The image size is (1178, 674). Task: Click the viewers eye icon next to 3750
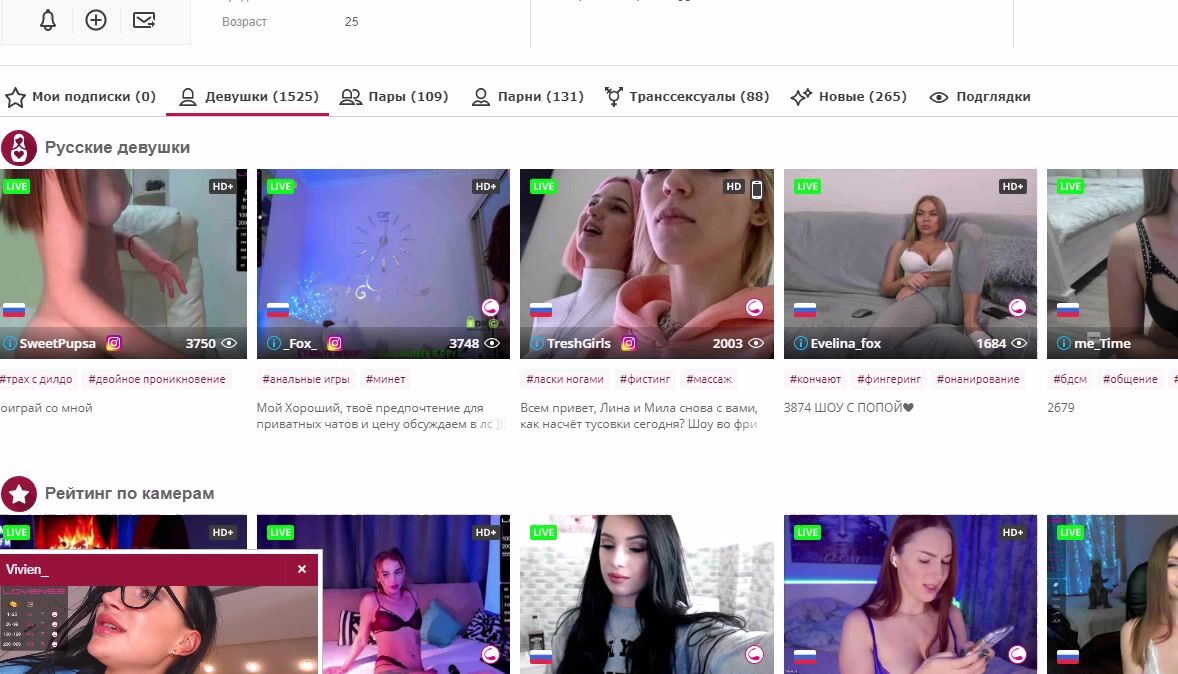coord(229,343)
